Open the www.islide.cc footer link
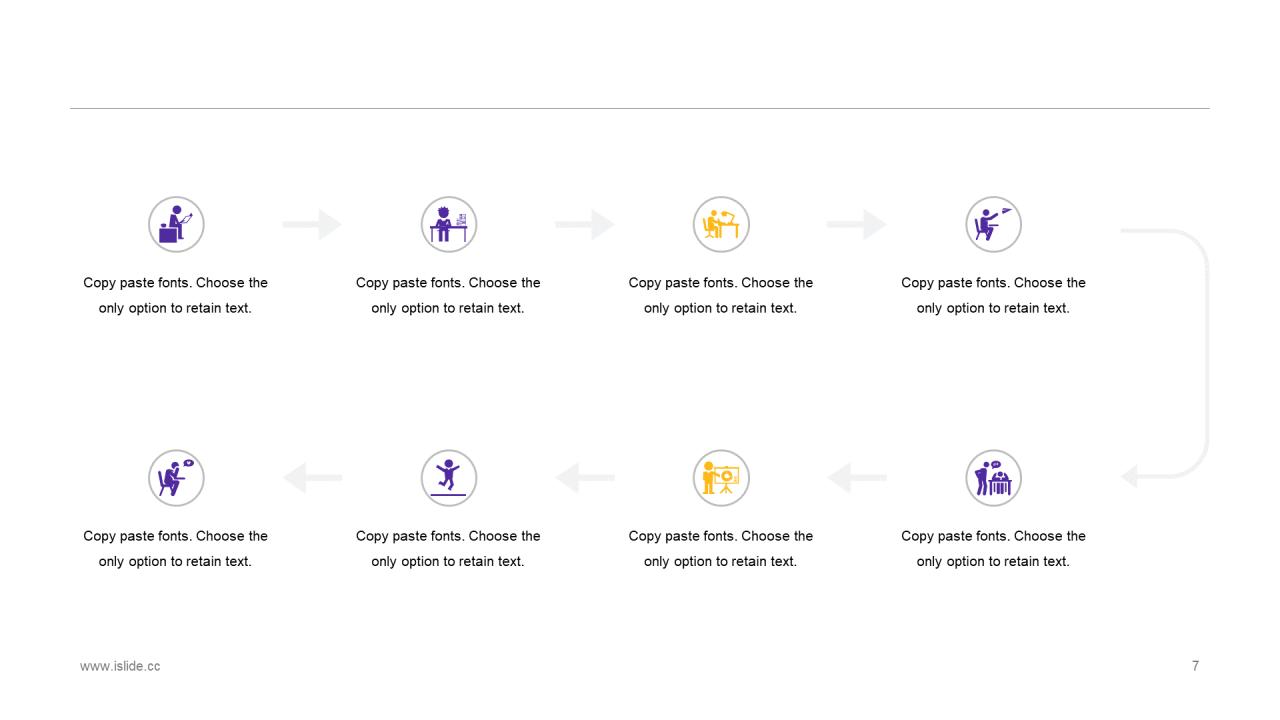The width and height of the screenshot is (1280, 720). (120, 666)
